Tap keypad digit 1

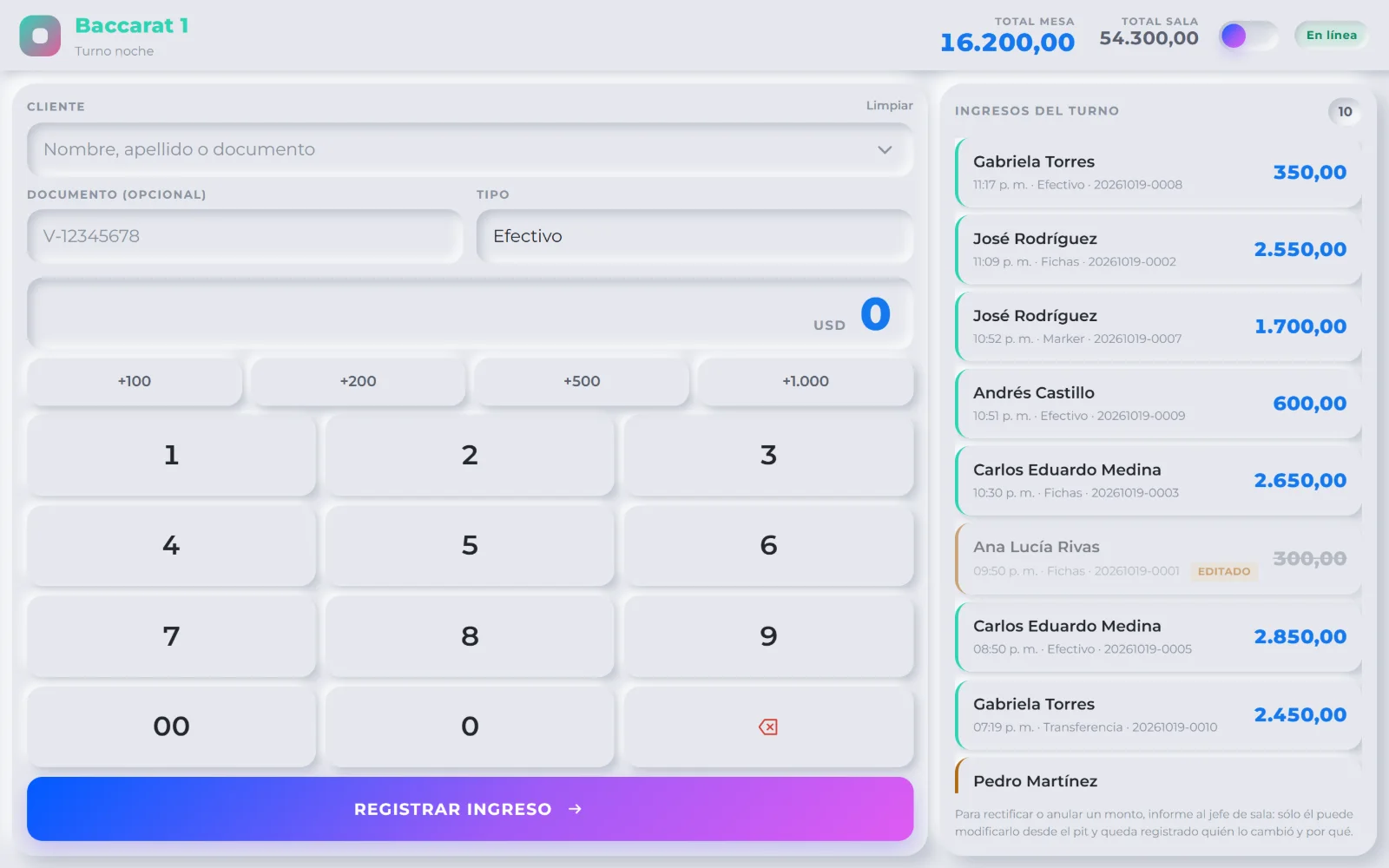(171, 455)
